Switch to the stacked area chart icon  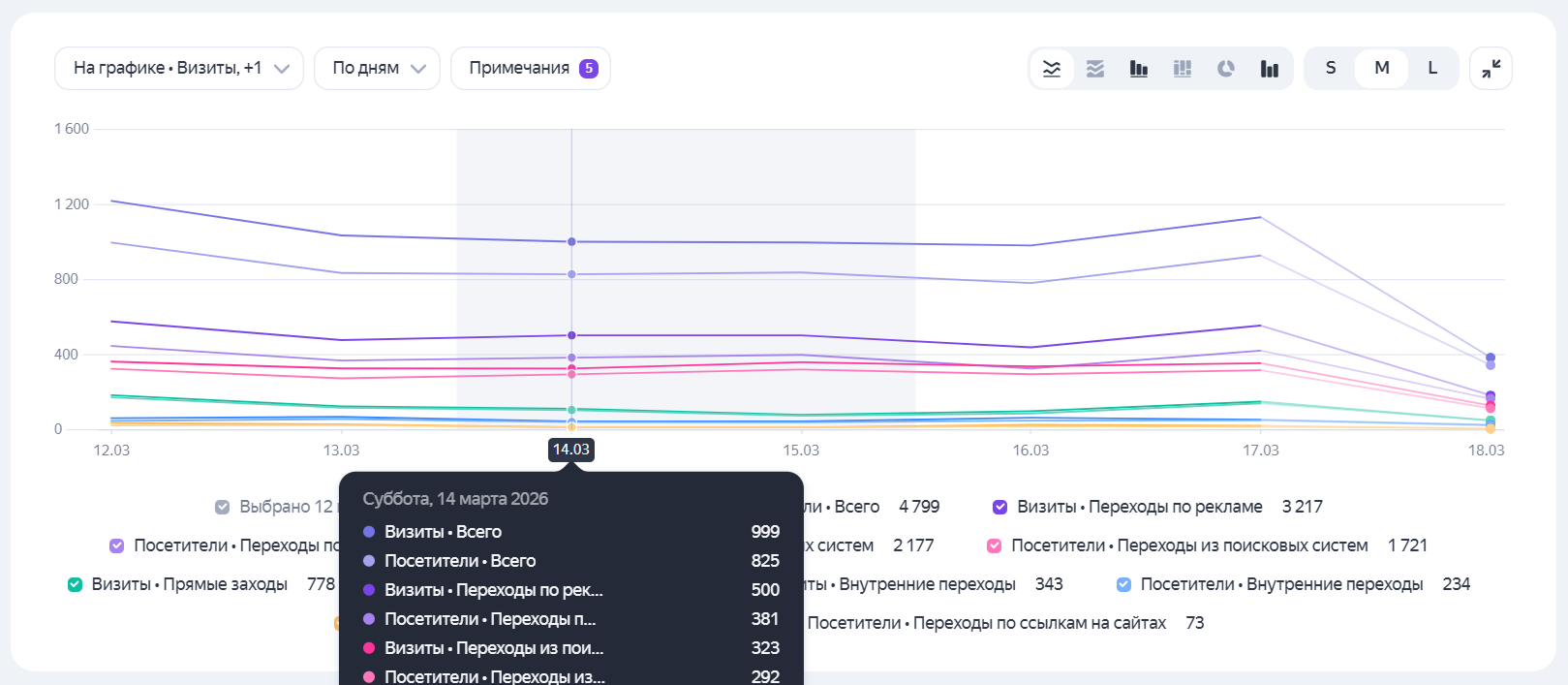click(x=1095, y=69)
